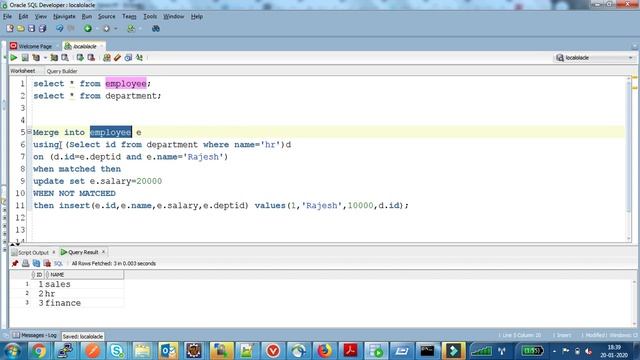Screen dimensions: 640x360
Task: Open Firefox from taskbar
Action: pyautogui.click(x=324, y=351)
